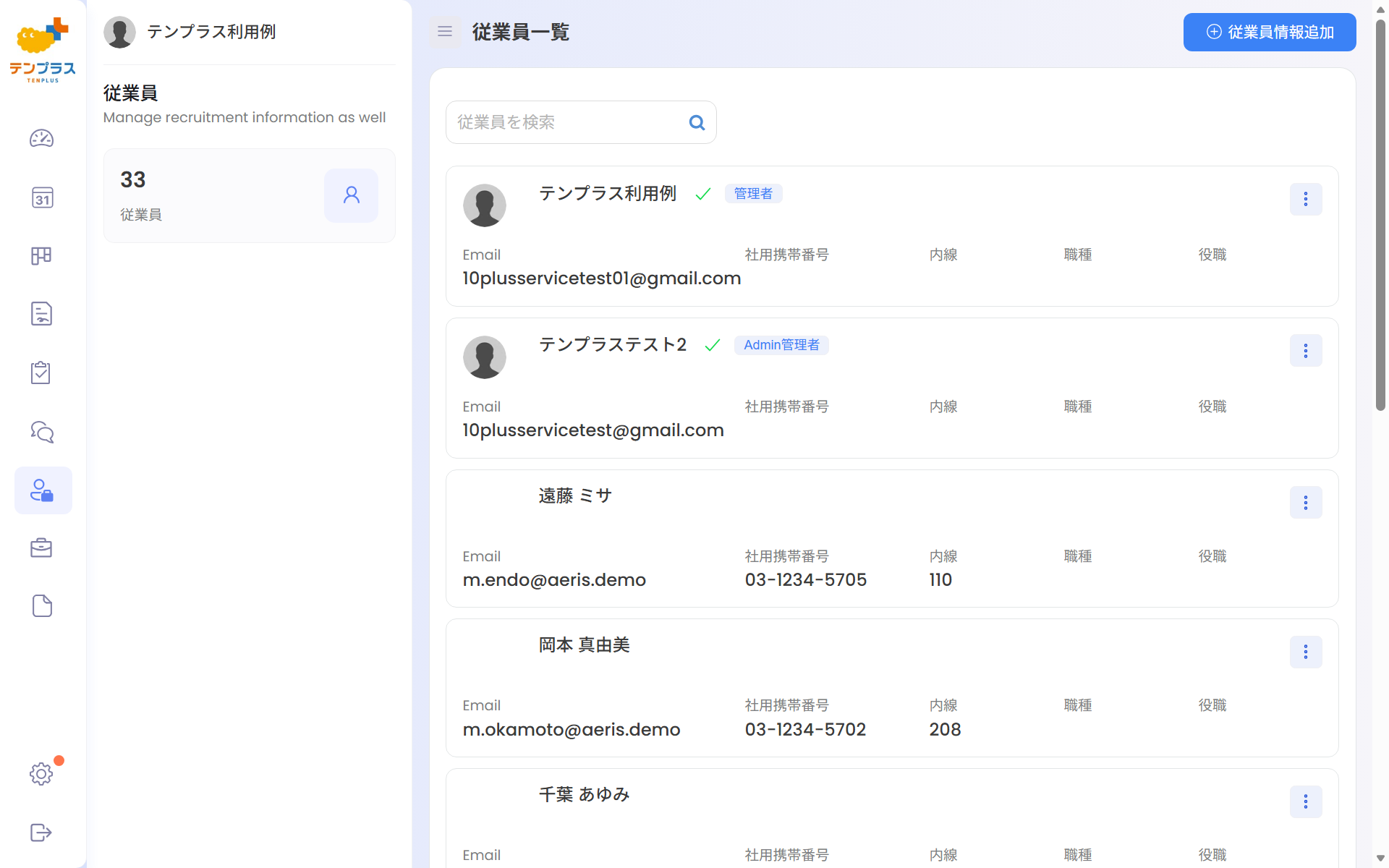Open the three-dot menu for テンプラステスト2
This screenshot has height=868, width=1389.
pyautogui.click(x=1305, y=351)
